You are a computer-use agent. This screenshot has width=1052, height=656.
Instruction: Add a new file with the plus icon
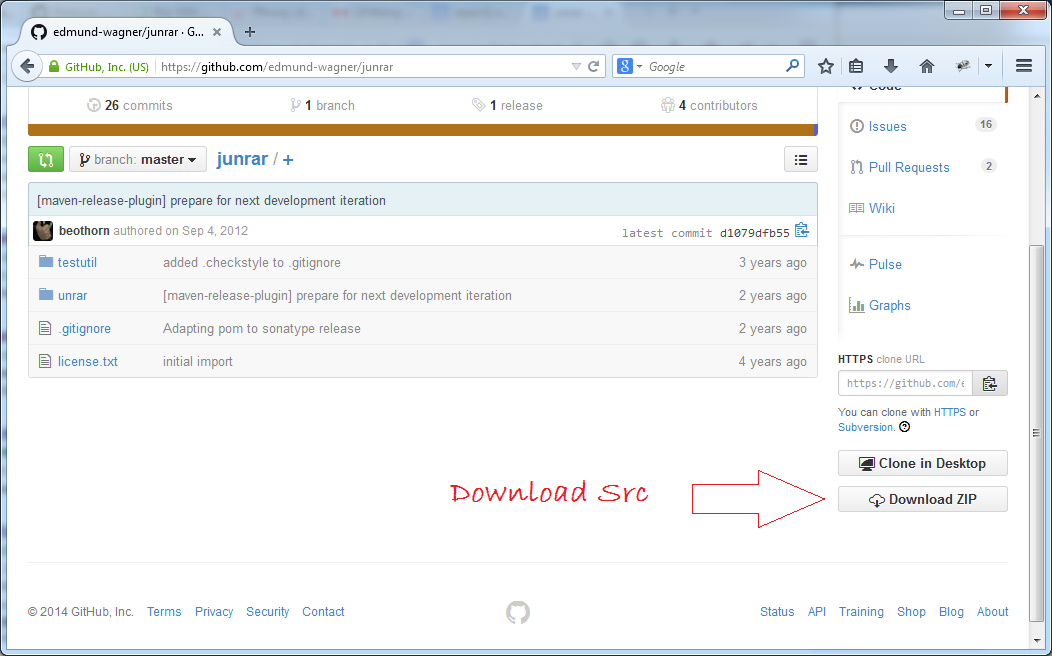click(288, 160)
